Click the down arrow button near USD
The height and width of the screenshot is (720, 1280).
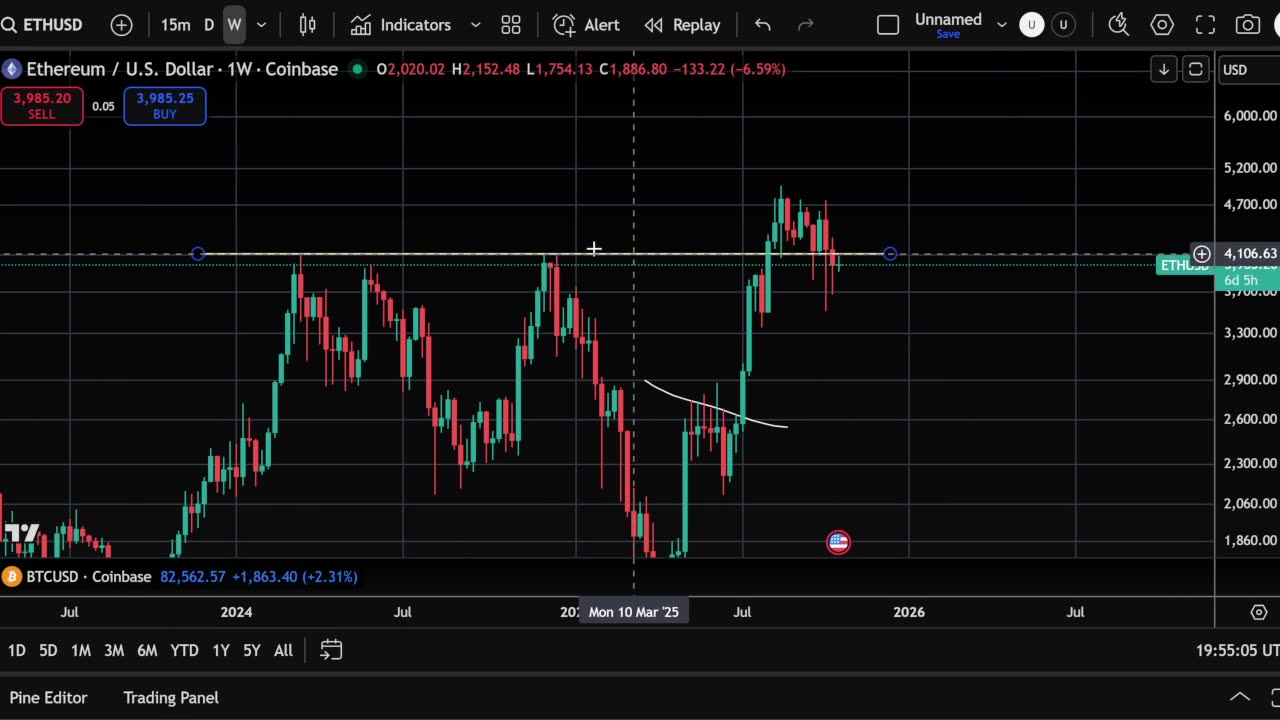tap(1163, 69)
